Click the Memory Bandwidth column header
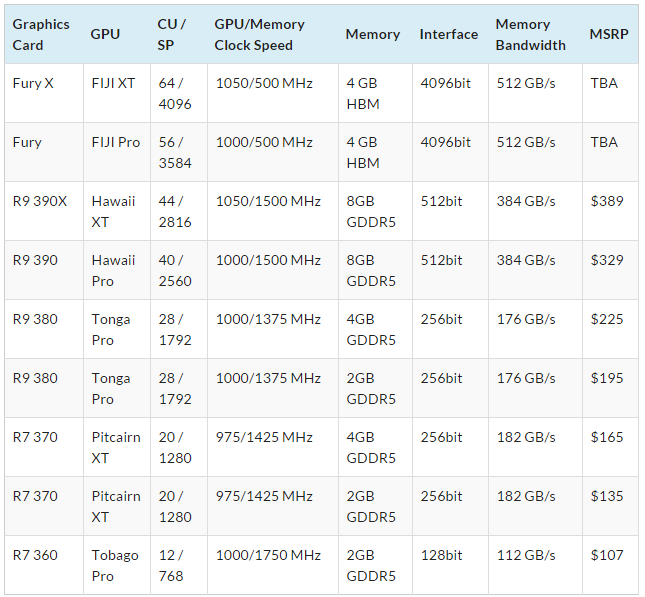The width and height of the screenshot is (645, 597). click(536, 35)
